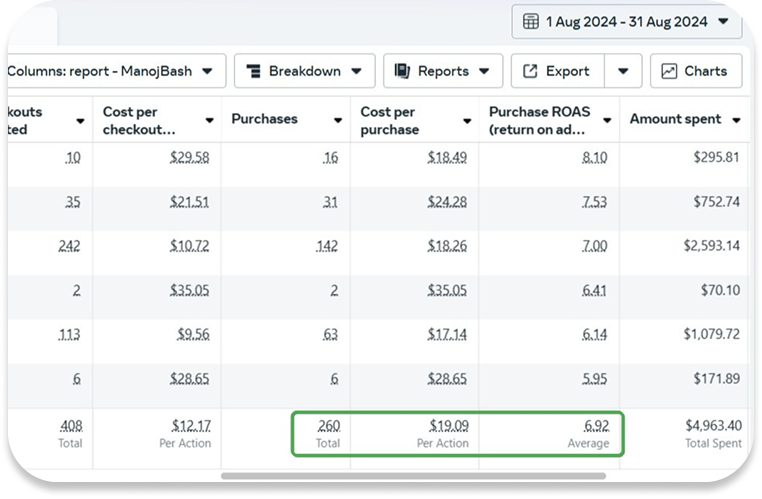
Task: Open Purchases column header menu arrow
Action: [338, 120]
